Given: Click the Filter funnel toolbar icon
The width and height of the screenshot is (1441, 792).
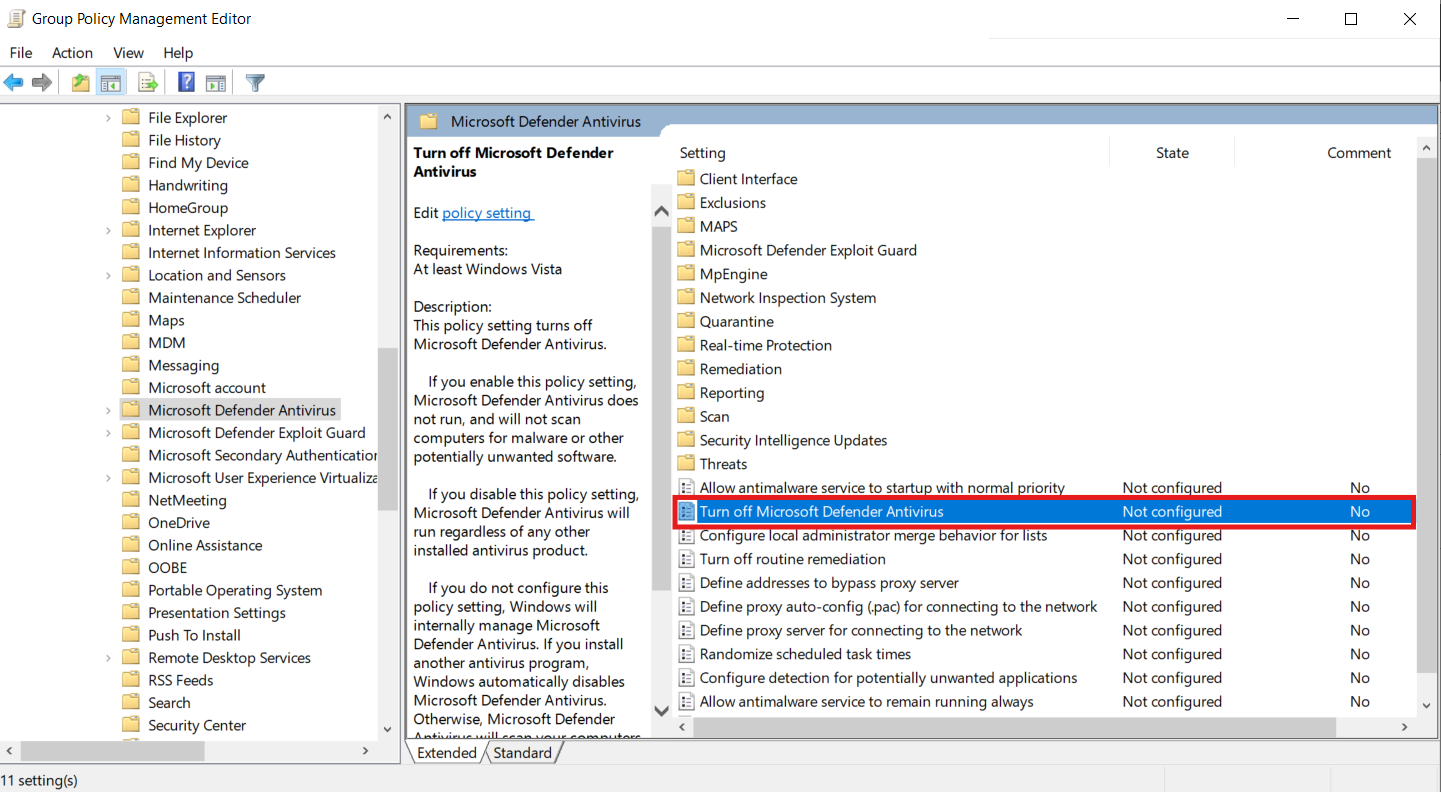Looking at the screenshot, I should (255, 83).
